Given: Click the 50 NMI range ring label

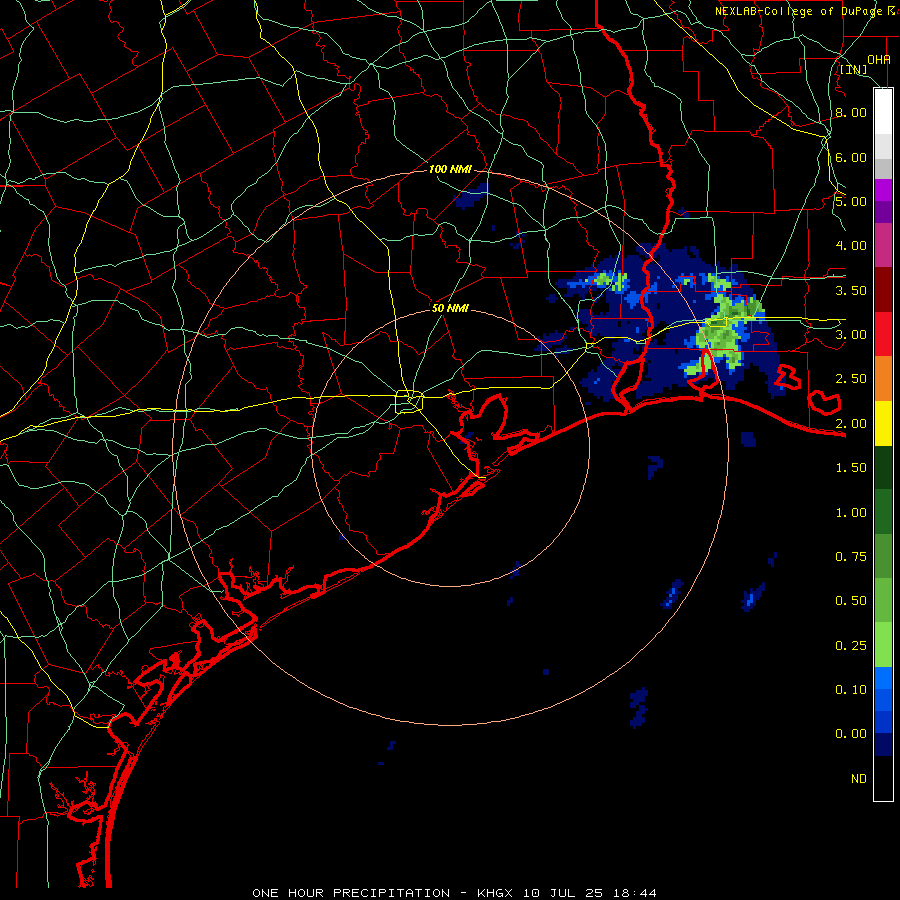Looking at the screenshot, I should (450, 308).
